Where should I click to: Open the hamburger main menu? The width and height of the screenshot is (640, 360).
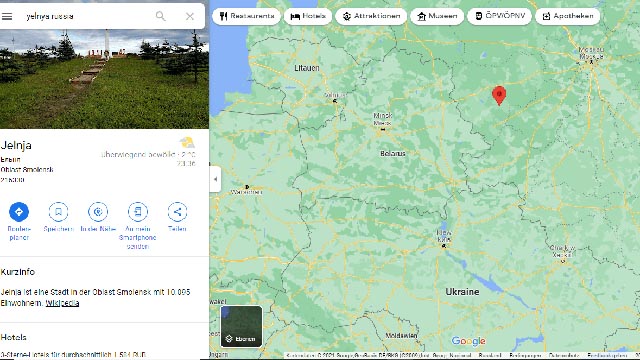pyautogui.click(x=7, y=16)
